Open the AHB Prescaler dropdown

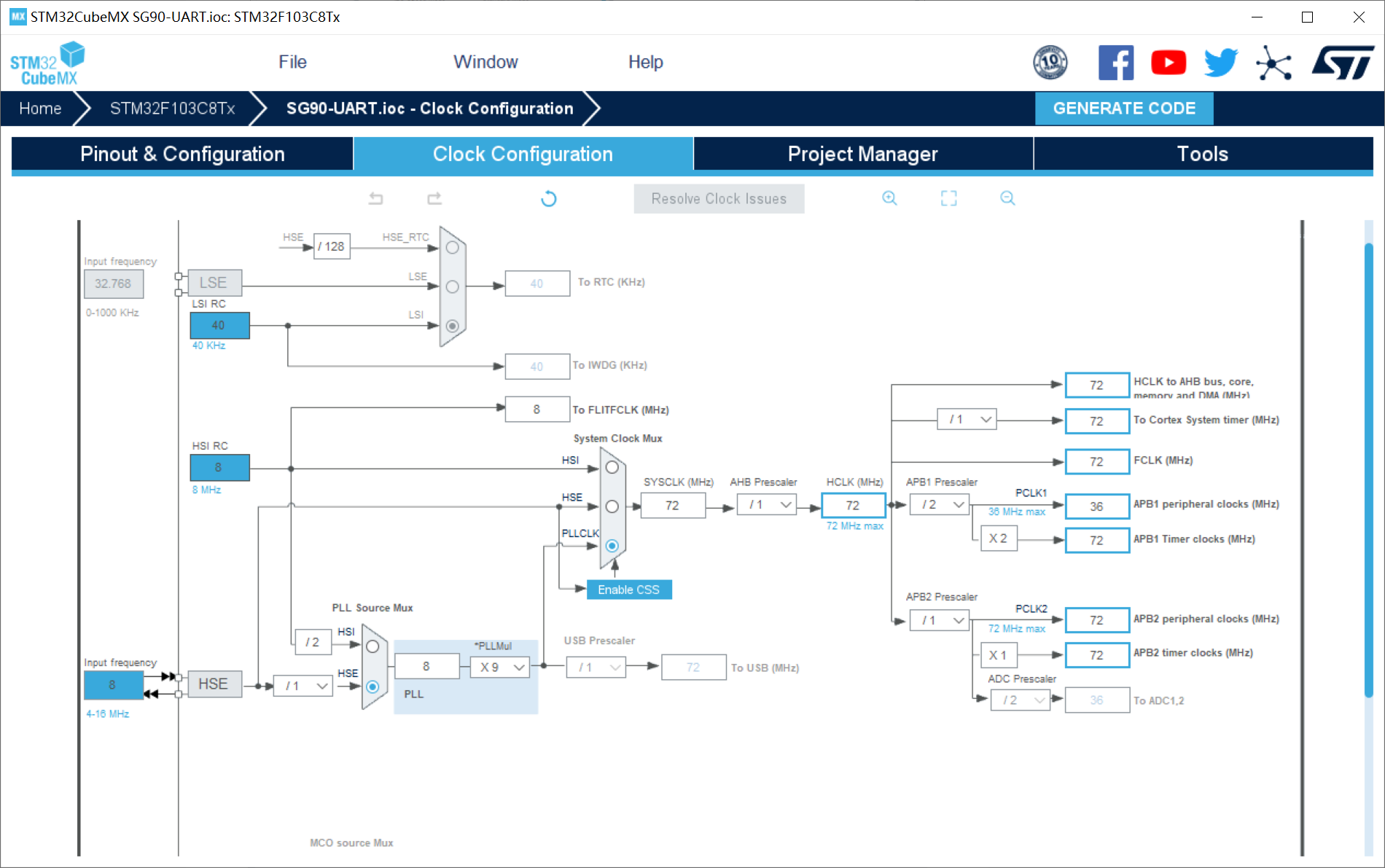click(767, 505)
